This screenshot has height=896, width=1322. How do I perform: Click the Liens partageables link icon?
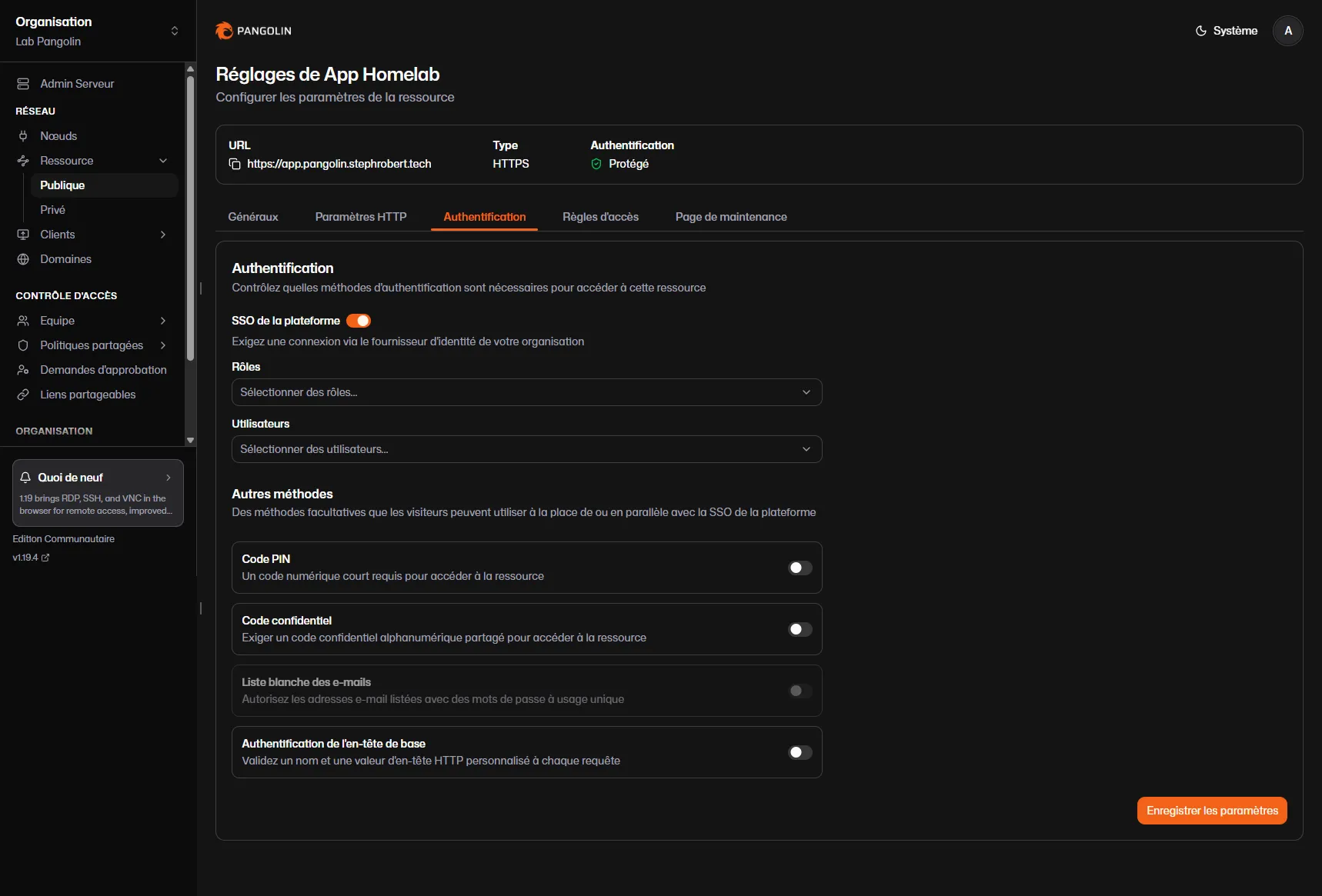[23, 395]
